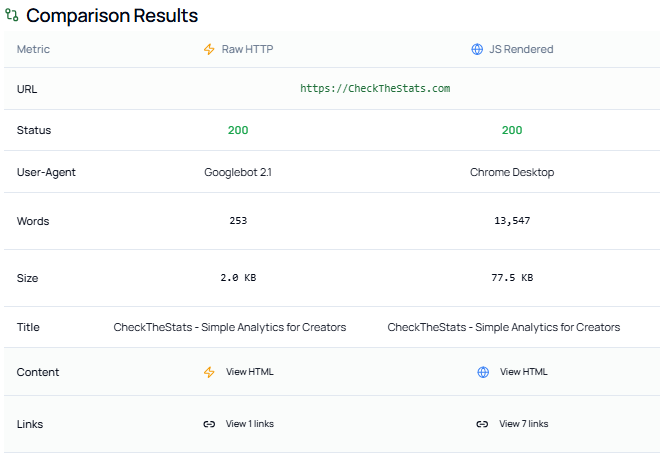Click the Metric column header
660x453 pixels.
coord(33,49)
